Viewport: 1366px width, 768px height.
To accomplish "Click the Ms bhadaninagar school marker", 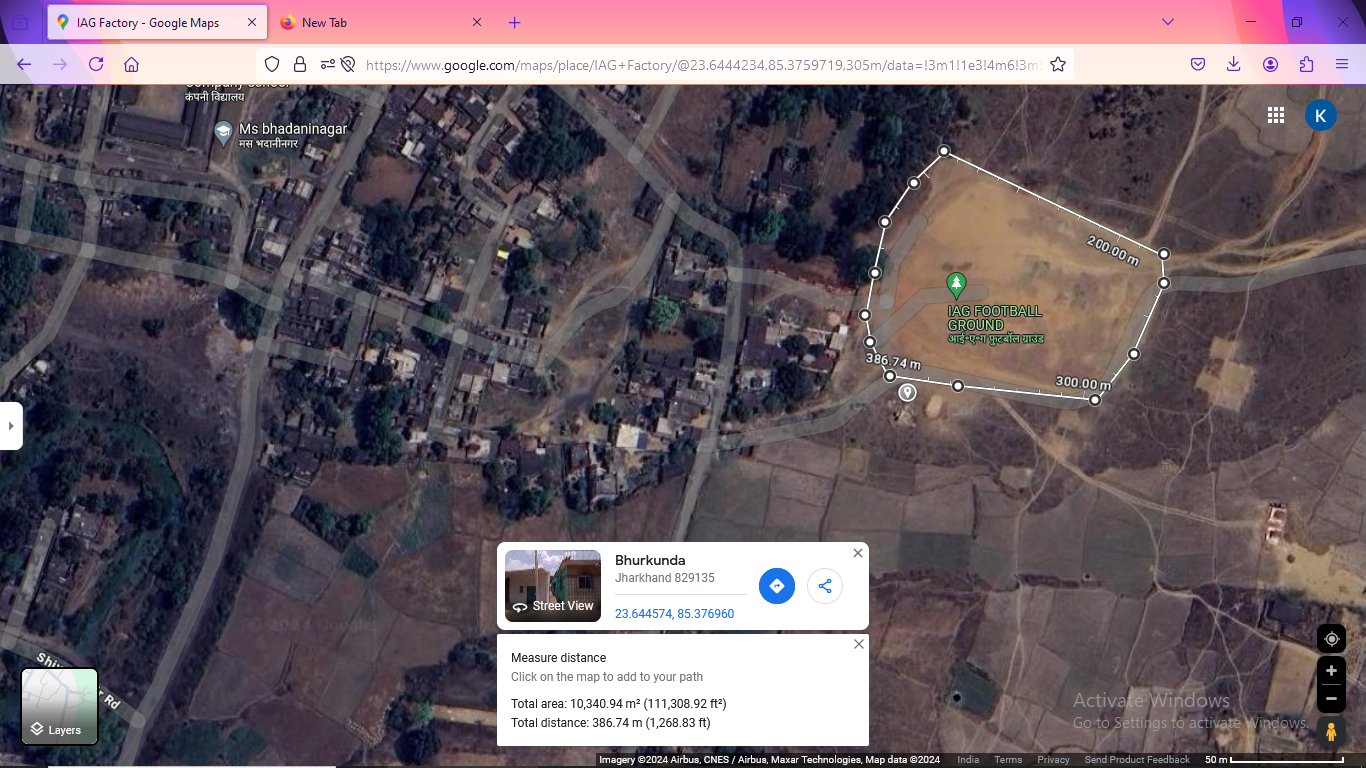I will [x=224, y=132].
